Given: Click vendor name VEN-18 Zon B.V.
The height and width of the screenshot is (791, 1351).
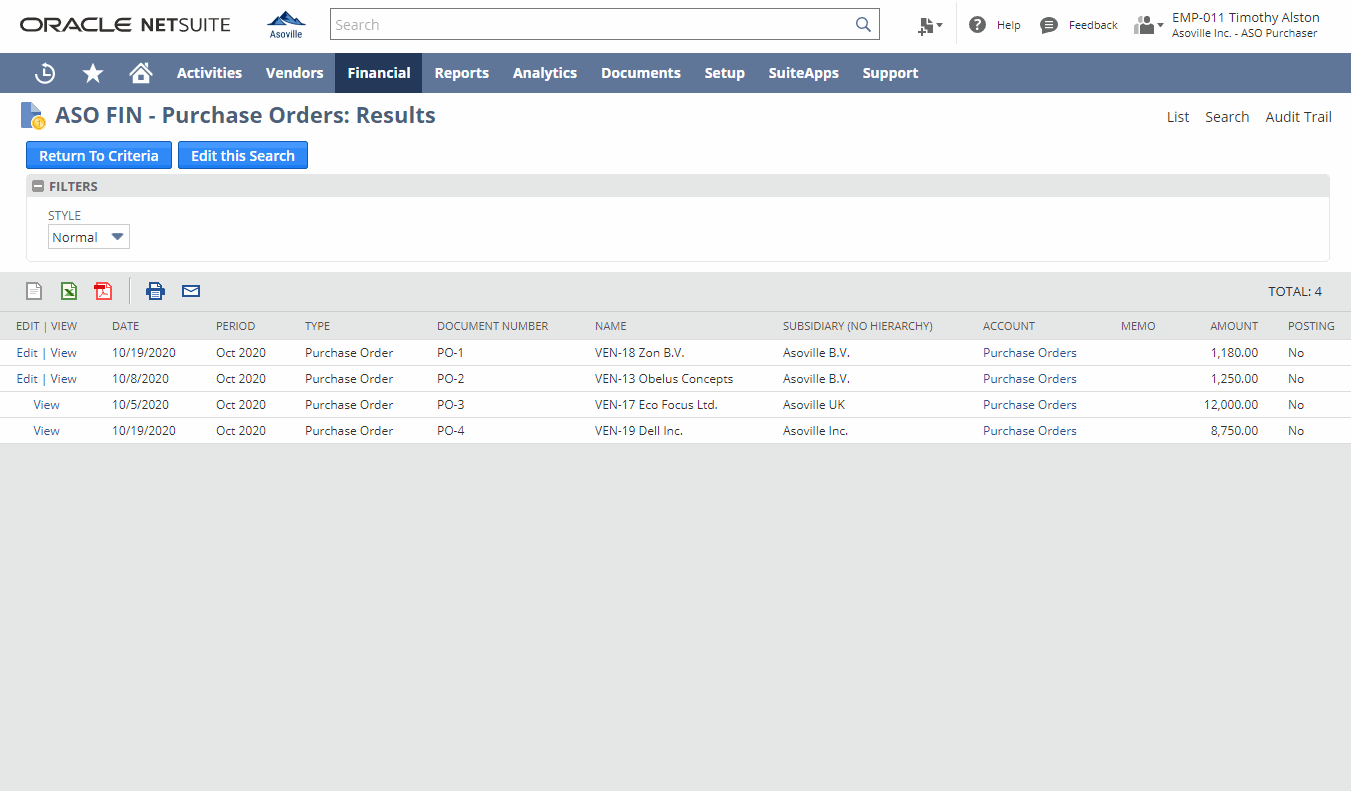Looking at the screenshot, I should pos(640,353).
